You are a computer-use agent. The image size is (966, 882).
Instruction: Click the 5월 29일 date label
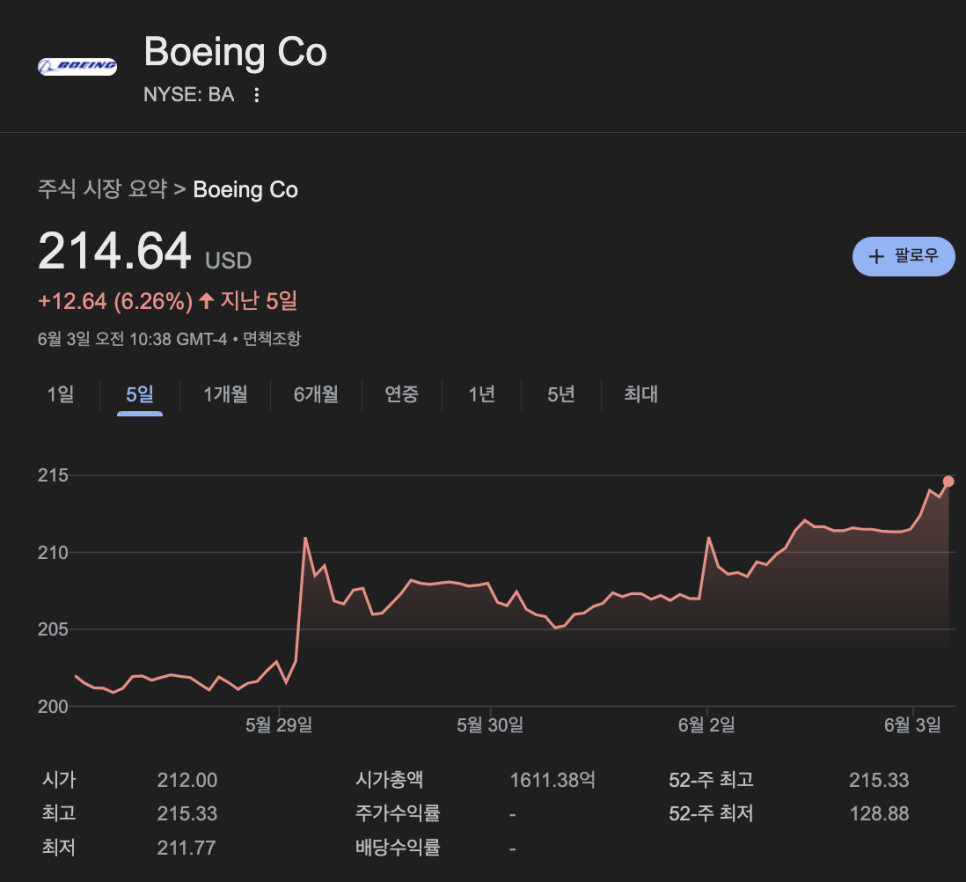[x=279, y=725]
